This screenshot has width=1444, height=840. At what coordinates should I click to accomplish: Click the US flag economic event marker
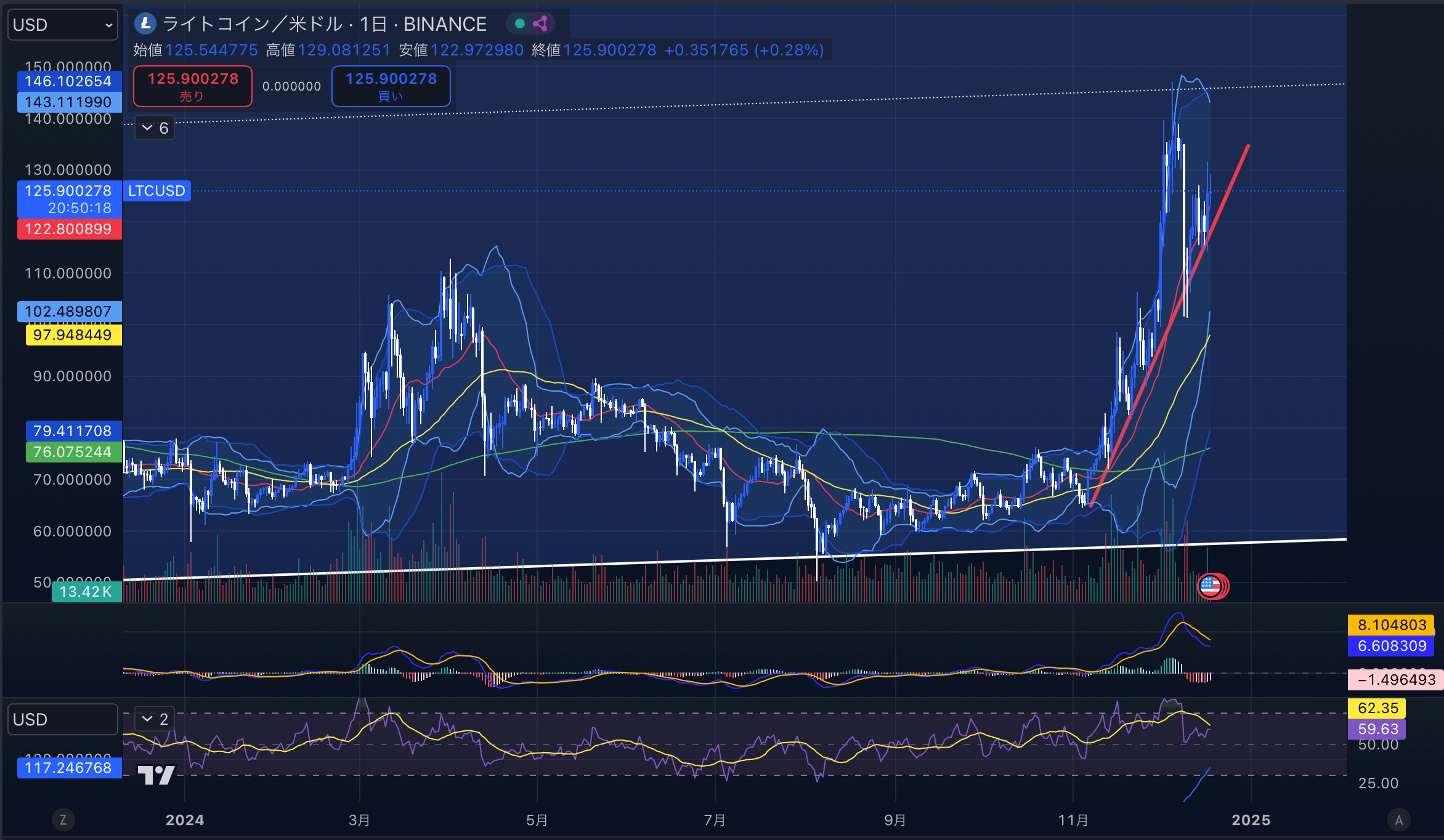tap(1210, 586)
